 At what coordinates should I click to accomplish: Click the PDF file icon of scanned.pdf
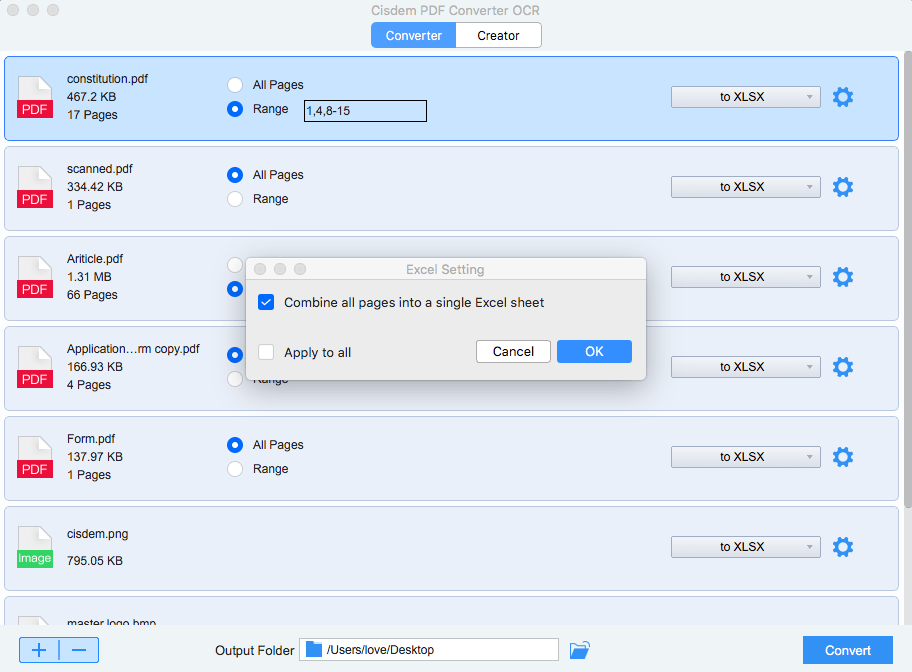(x=35, y=187)
